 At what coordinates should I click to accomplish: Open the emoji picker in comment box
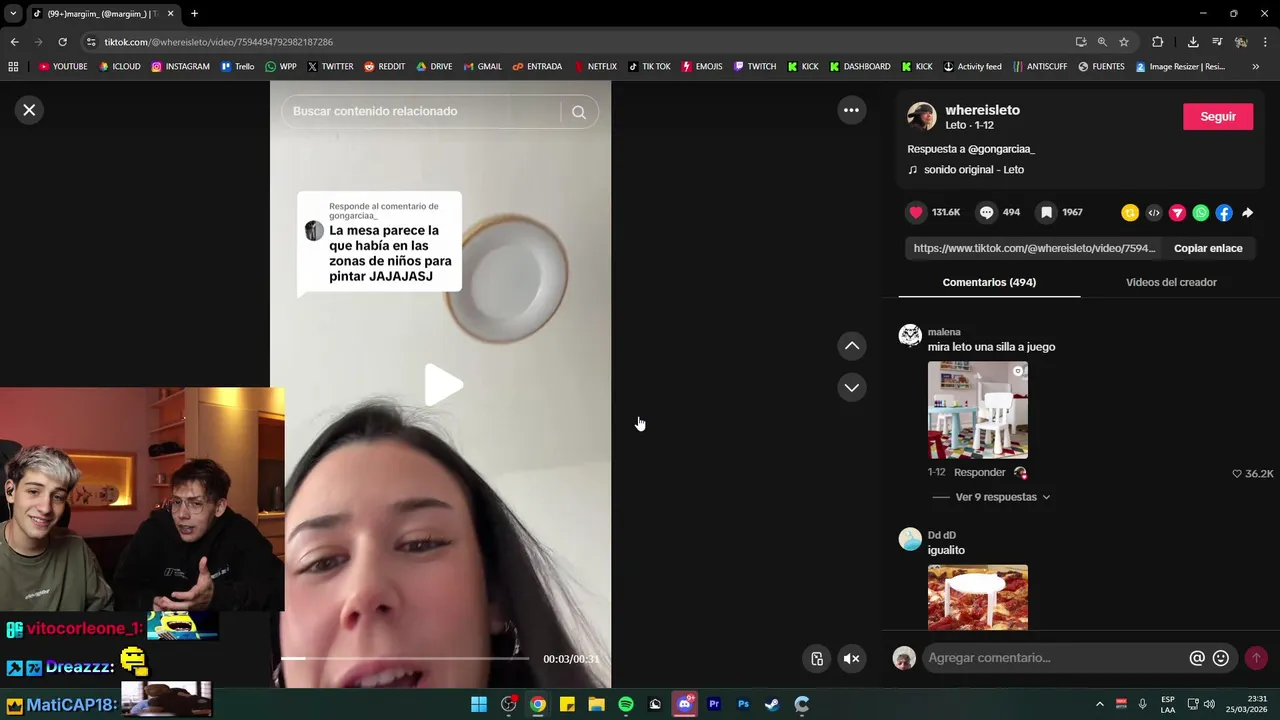pyautogui.click(x=1221, y=658)
